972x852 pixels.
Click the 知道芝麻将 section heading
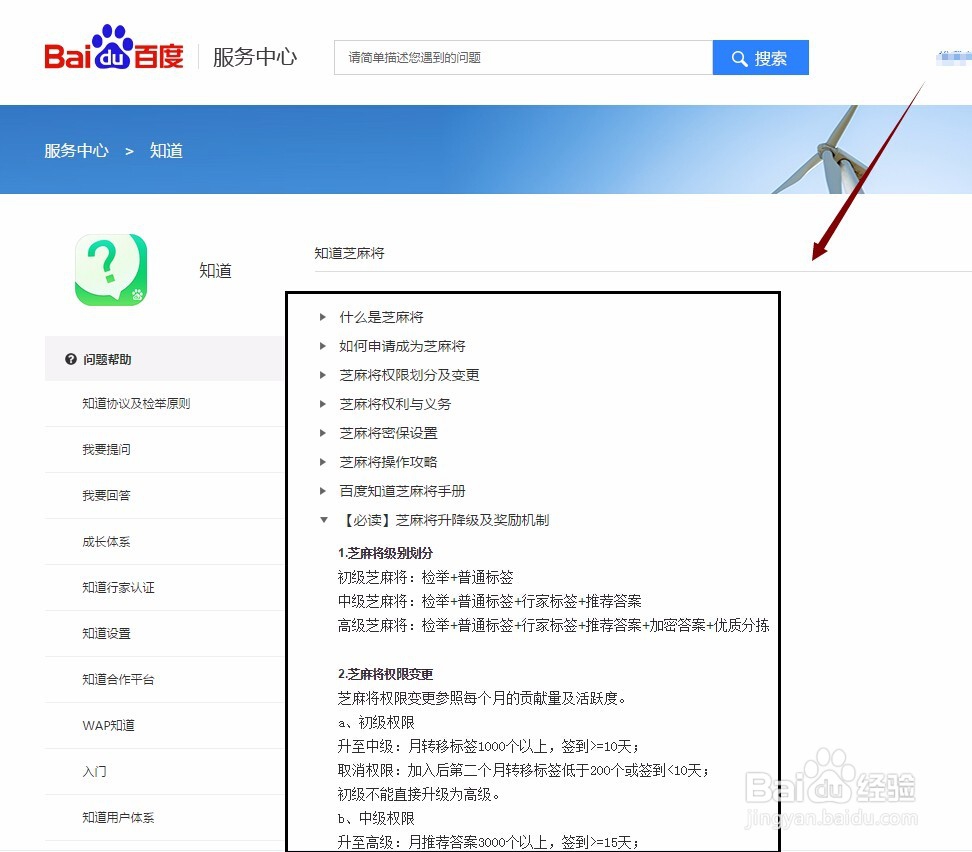[350, 253]
